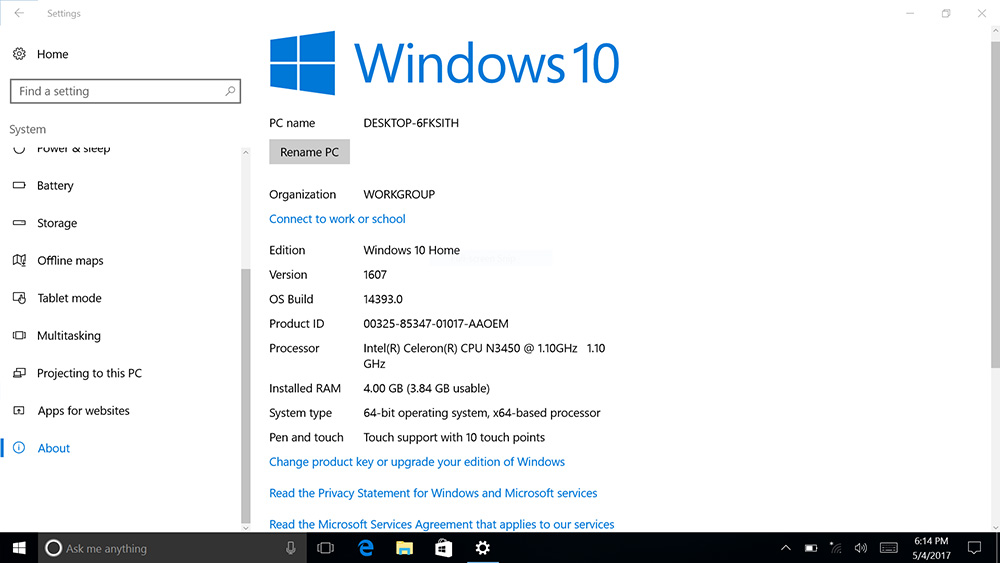Select the Apps for websites icon
The height and width of the screenshot is (563, 1000).
(x=19, y=411)
